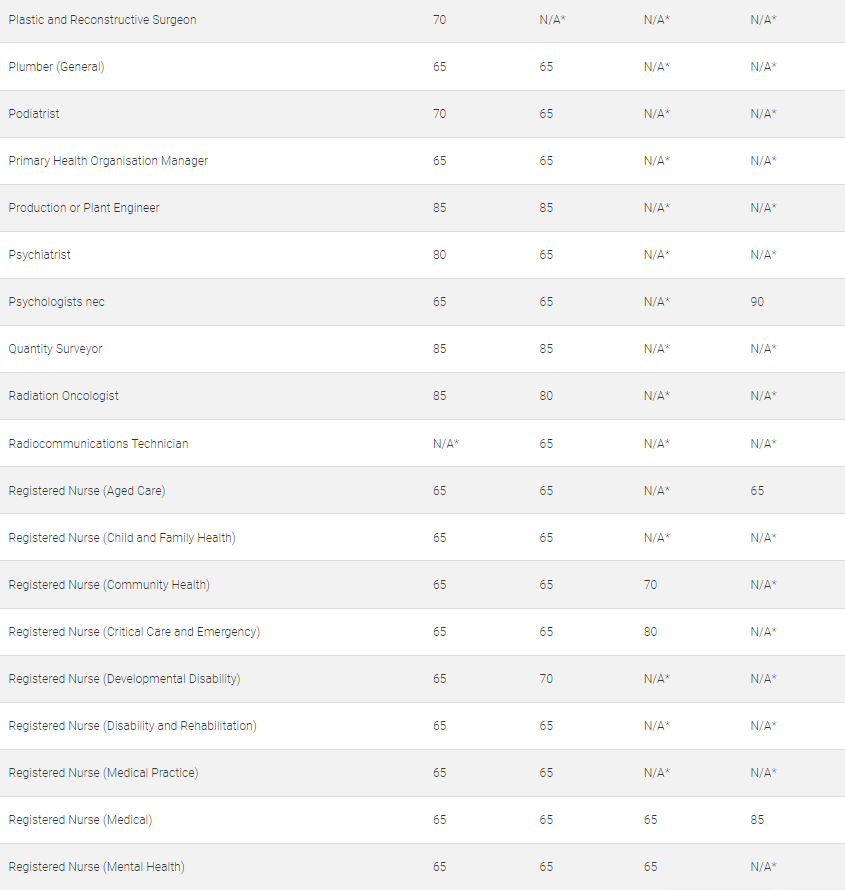Click the Psychiatrist occupation name
Viewport: 845px width, 890px height.
pos(40,255)
